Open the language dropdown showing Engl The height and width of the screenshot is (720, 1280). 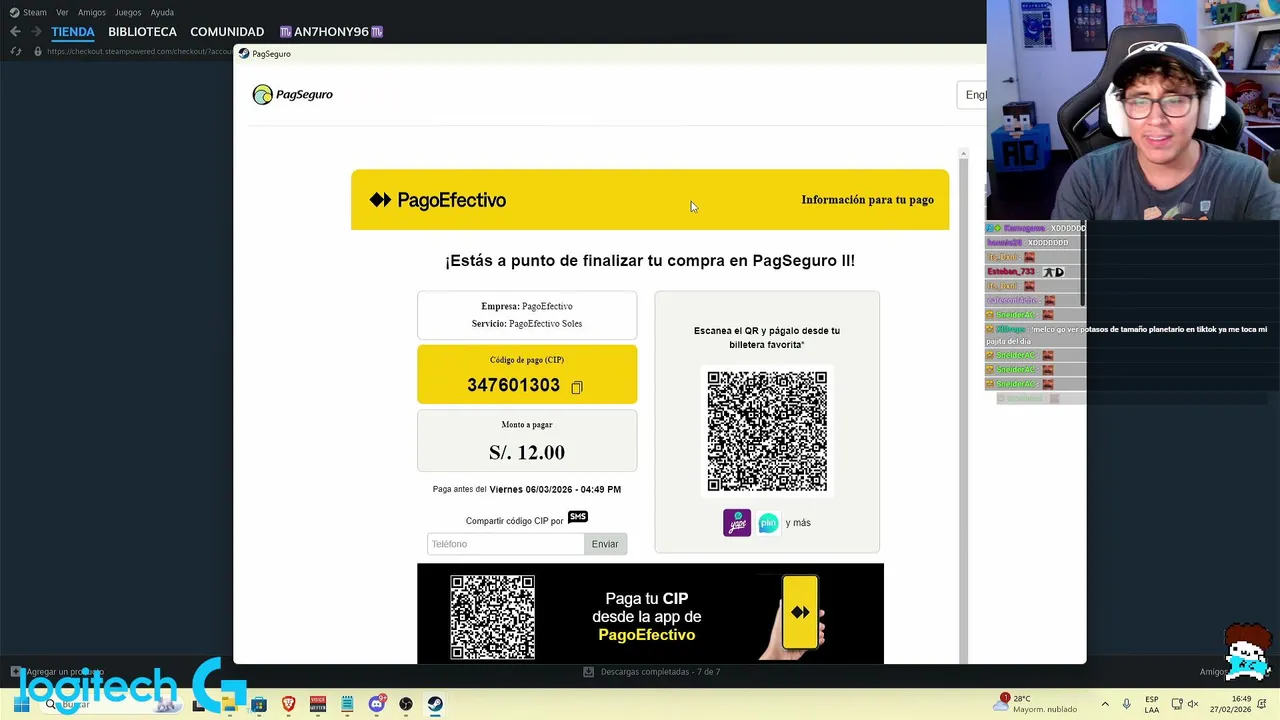point(973,95)
